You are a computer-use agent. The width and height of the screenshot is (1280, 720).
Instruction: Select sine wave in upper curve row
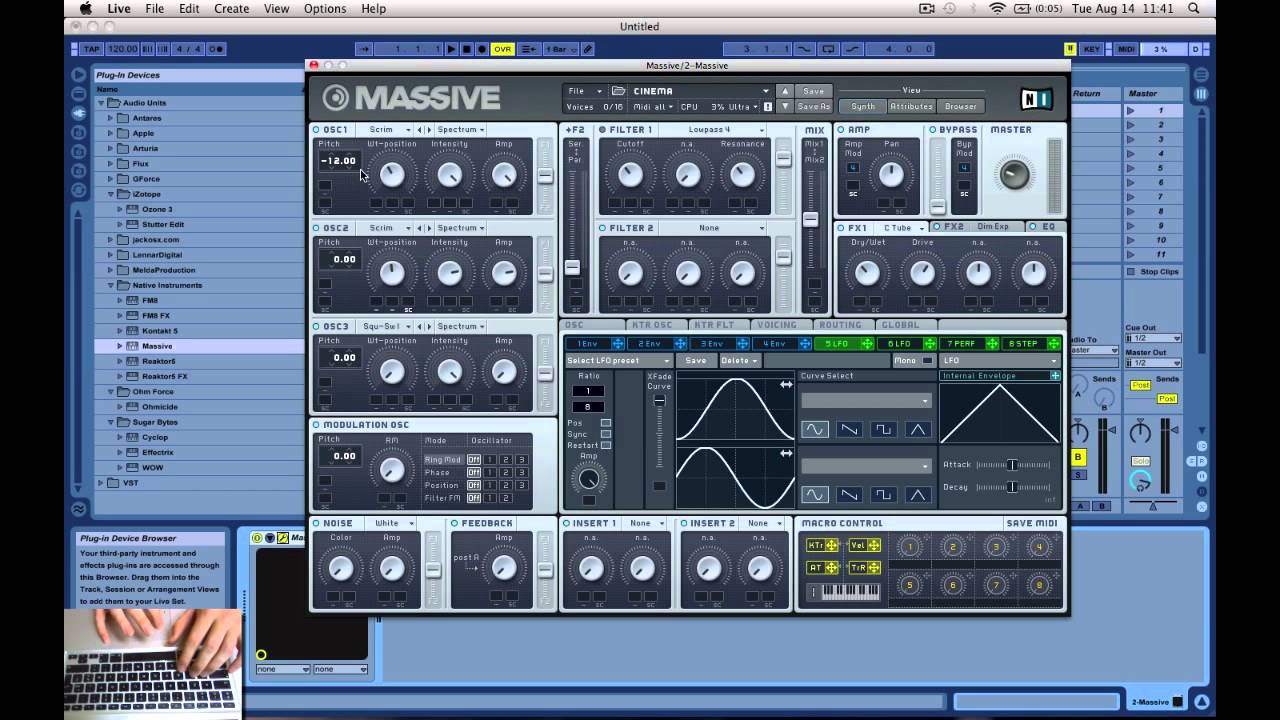815,429
